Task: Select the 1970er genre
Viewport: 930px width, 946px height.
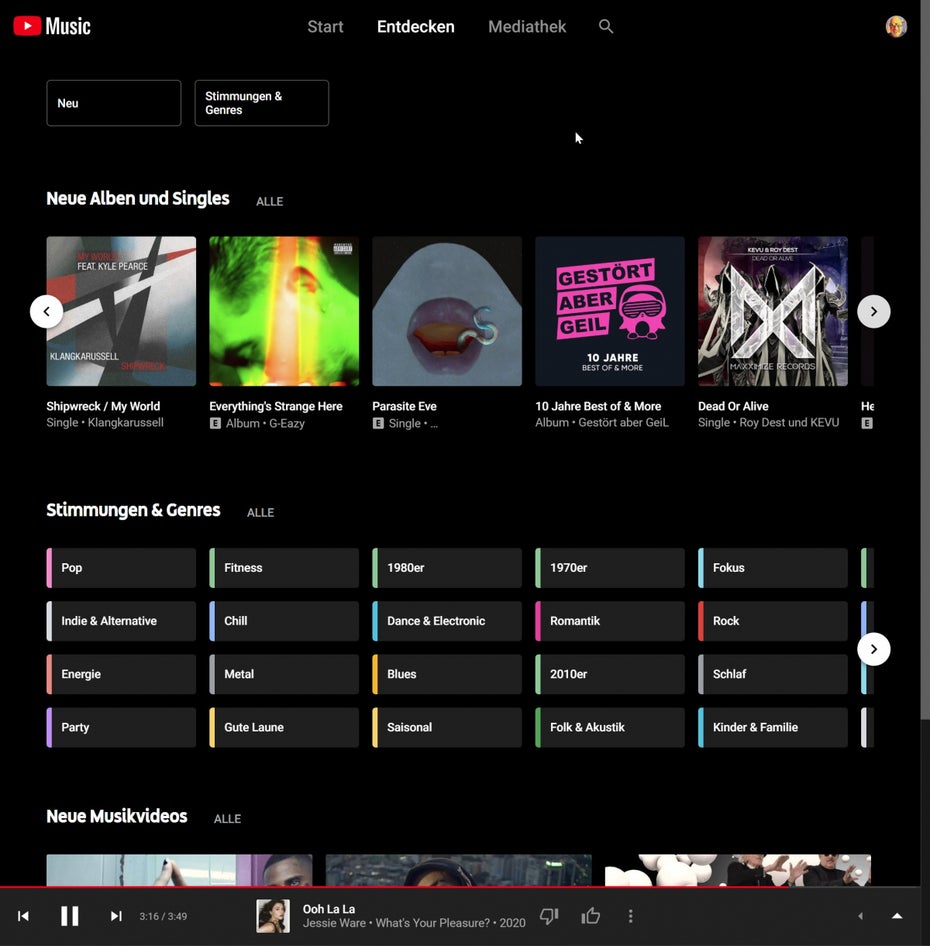Action: click(x=610, y=568)
